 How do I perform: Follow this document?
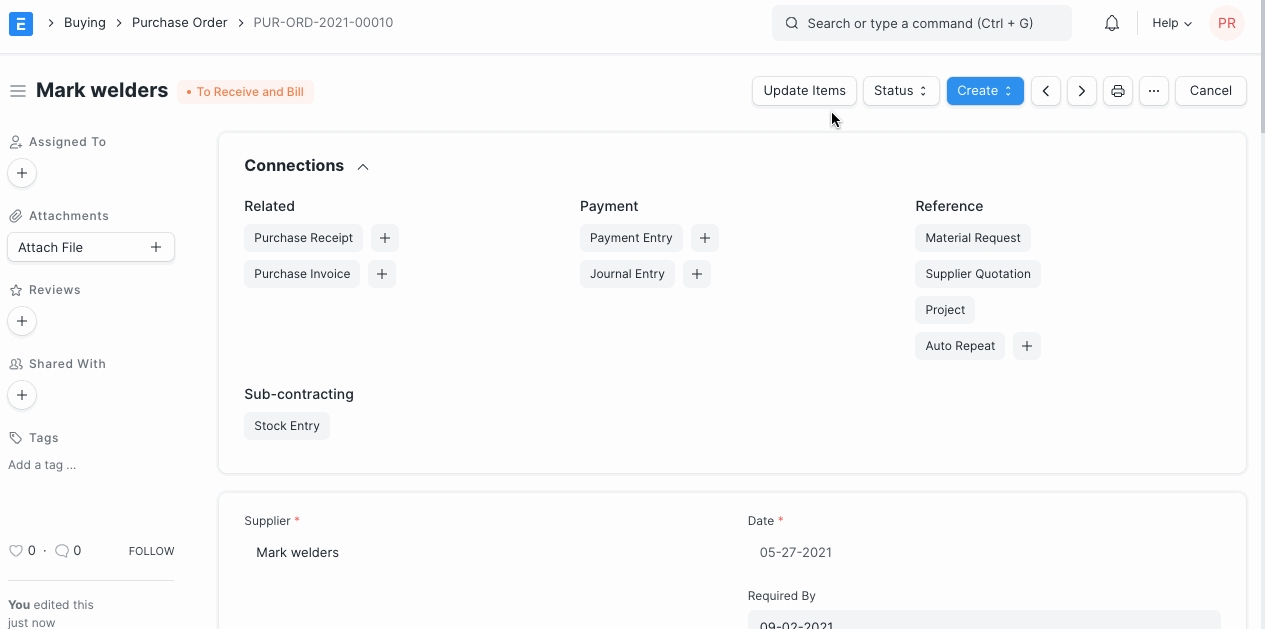151,551
